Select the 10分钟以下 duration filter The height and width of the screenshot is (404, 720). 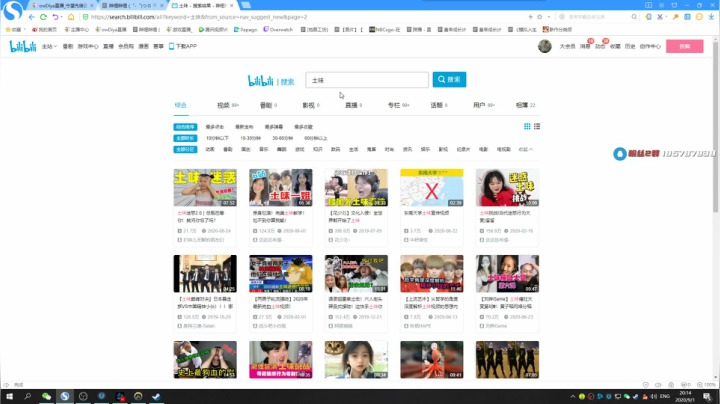point(217,138)
